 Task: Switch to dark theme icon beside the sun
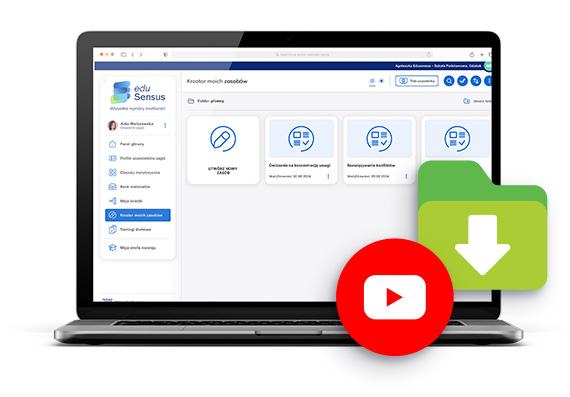click(381, 81)
